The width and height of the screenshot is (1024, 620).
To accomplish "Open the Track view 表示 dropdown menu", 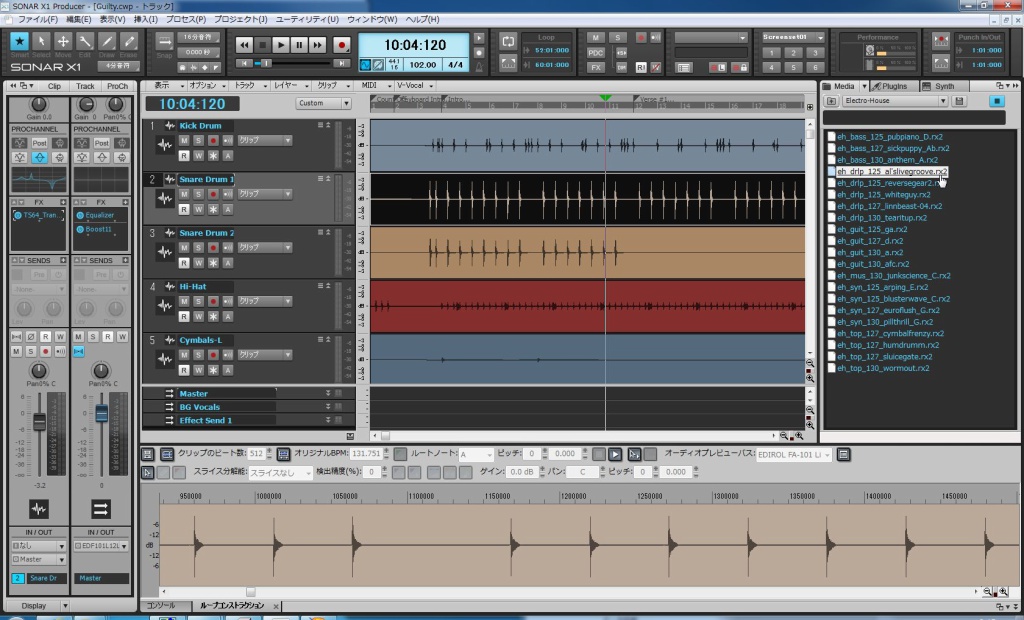I will pyautogui.click(x=167, y=86).
